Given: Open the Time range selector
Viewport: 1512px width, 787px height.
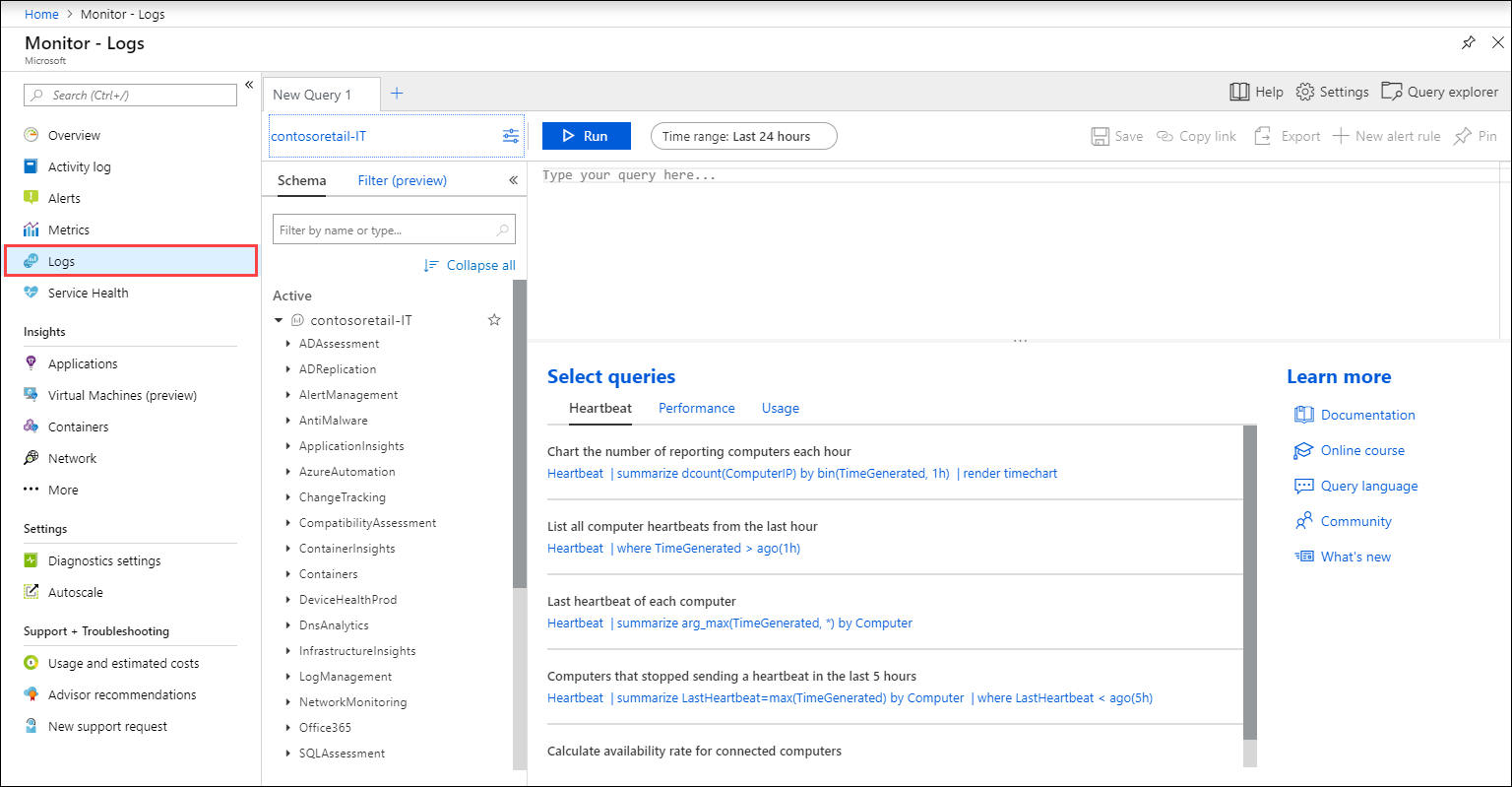Looking at the screenshot, I should coord(743,136).
